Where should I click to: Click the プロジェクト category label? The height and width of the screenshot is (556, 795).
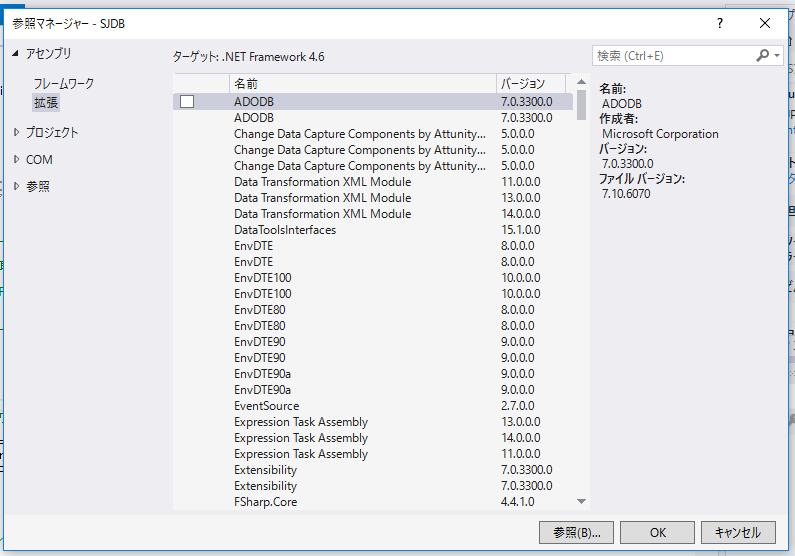[52, 132]
